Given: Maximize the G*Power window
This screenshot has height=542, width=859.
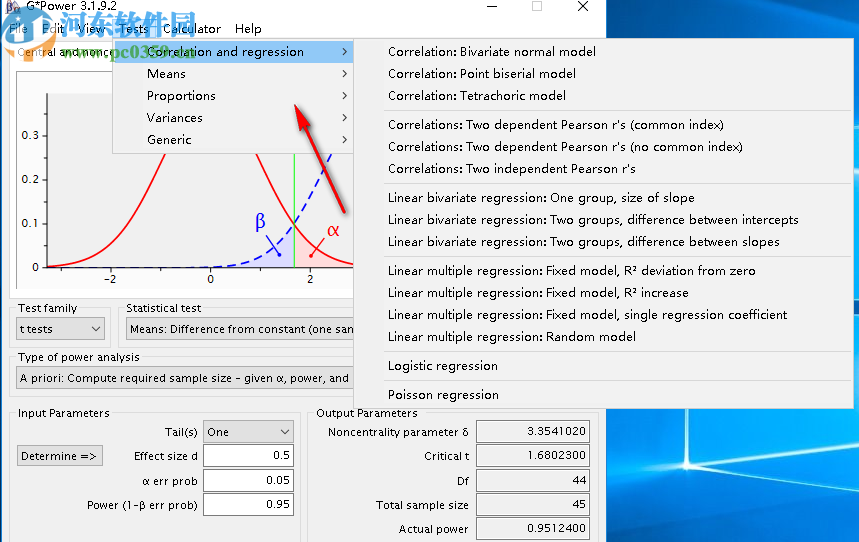Looking at the screenshot, I should 537,7.
